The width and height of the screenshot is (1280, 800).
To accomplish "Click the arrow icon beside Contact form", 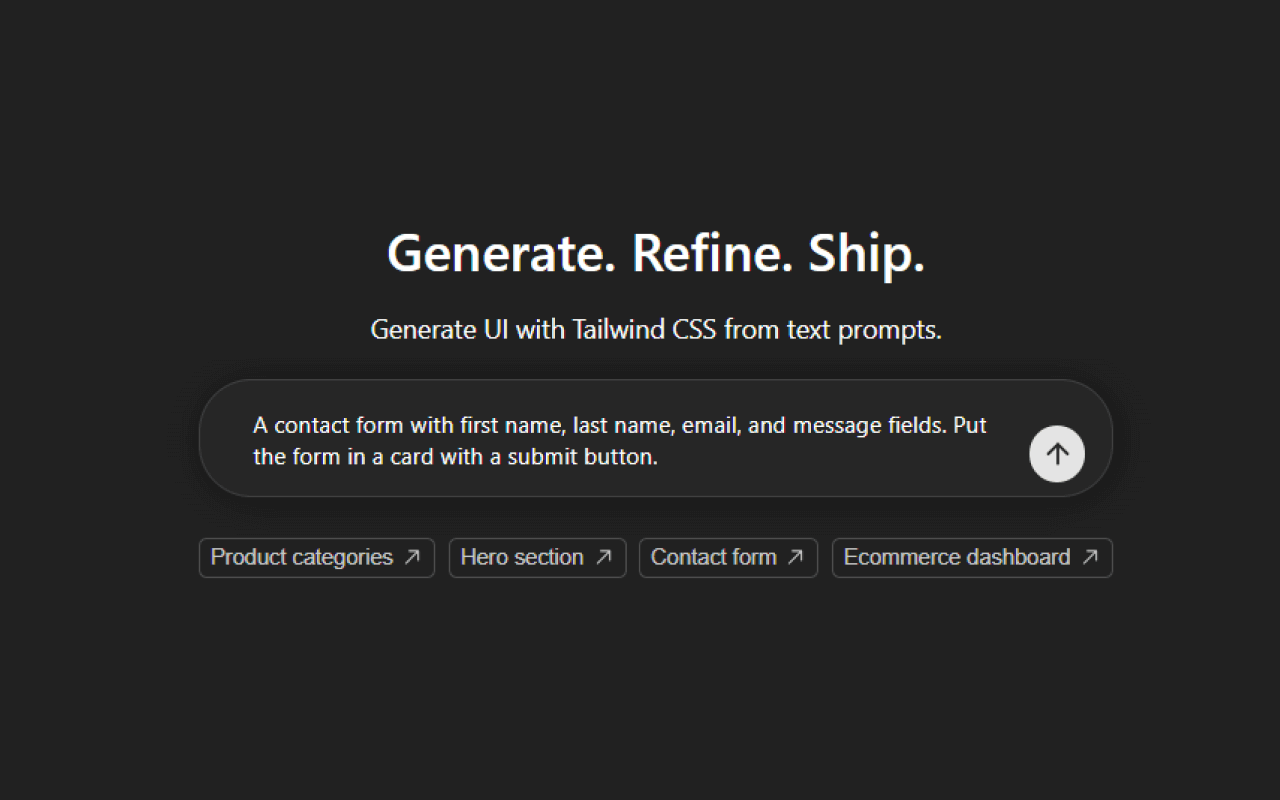I will point(795,557).
